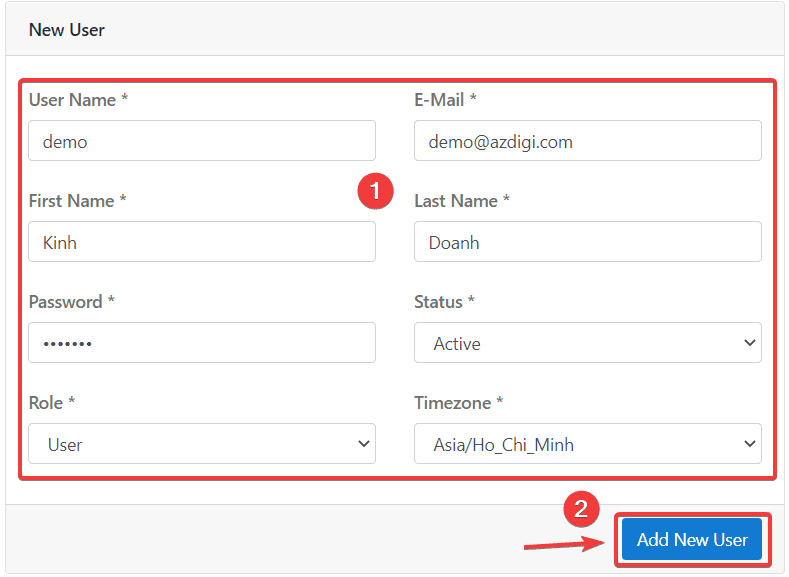Click into the Password field
Viewport: 789px width, 577px height.
(x=202, y=343)
